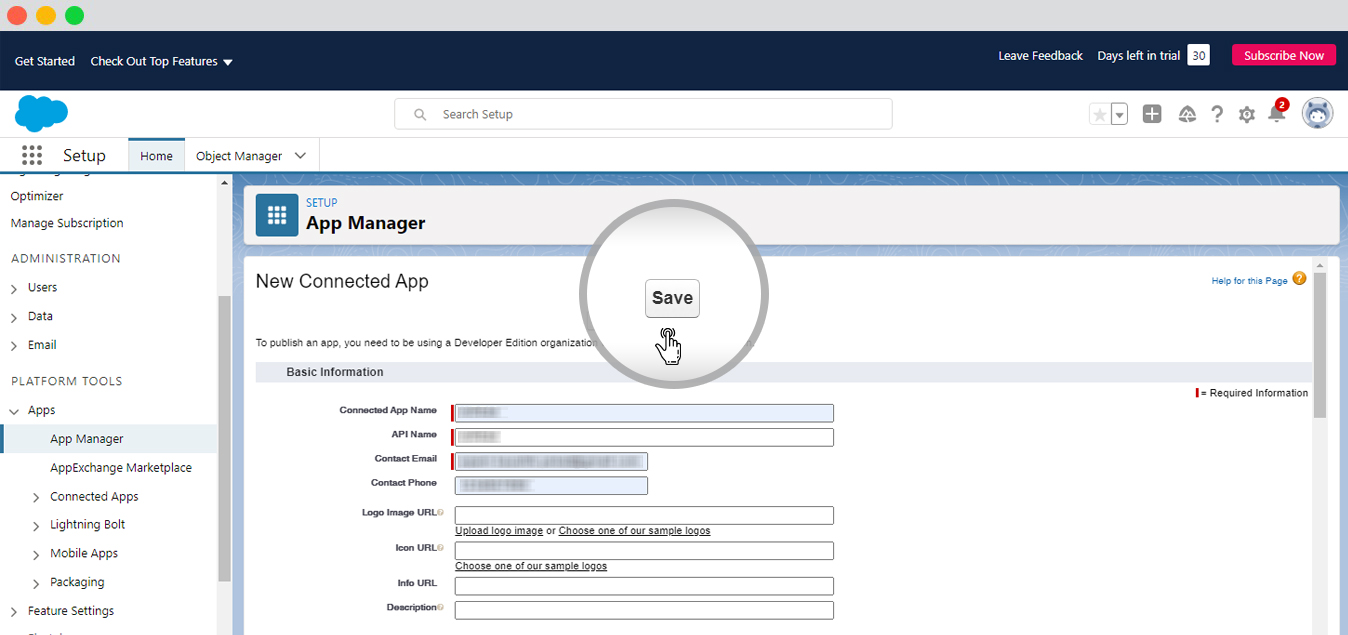
Task: Select App Manager in sidebar
Action: [87, 439]
